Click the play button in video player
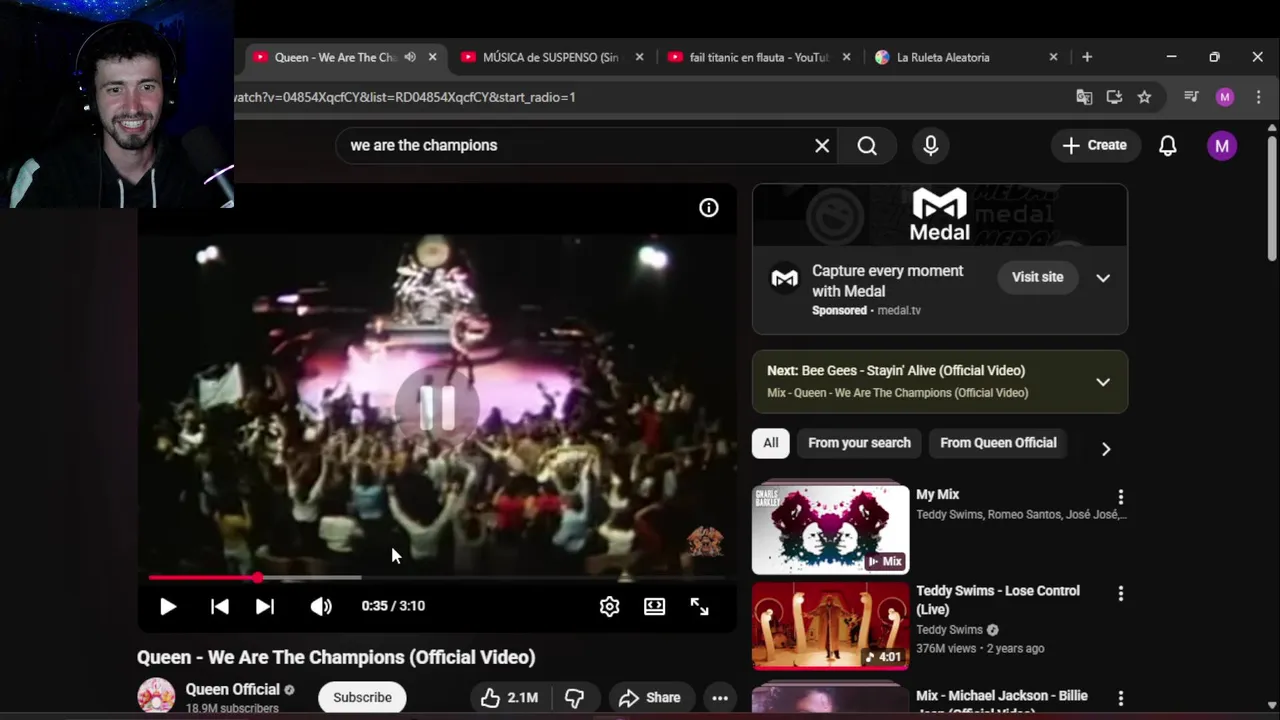The width and height of the screenshot is (1280, 720). [168, 606]
